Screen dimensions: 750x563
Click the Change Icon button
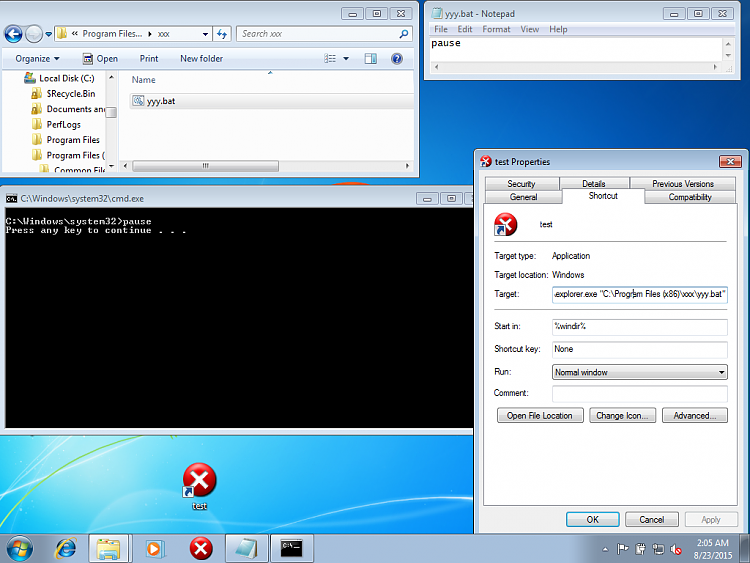click(x=622, y=415)
